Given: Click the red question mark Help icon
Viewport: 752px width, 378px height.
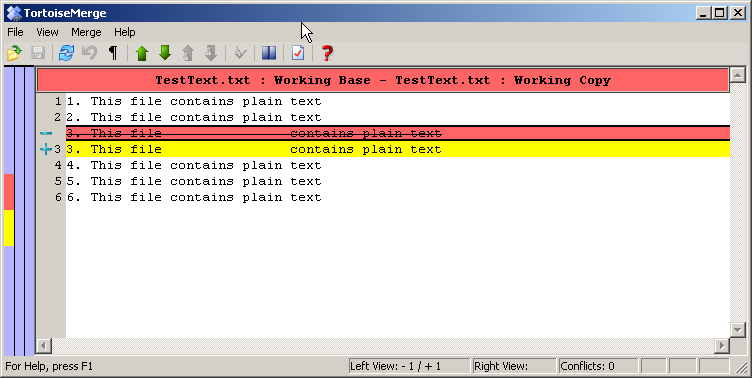Looking at the screenshot, I should 327,53.
